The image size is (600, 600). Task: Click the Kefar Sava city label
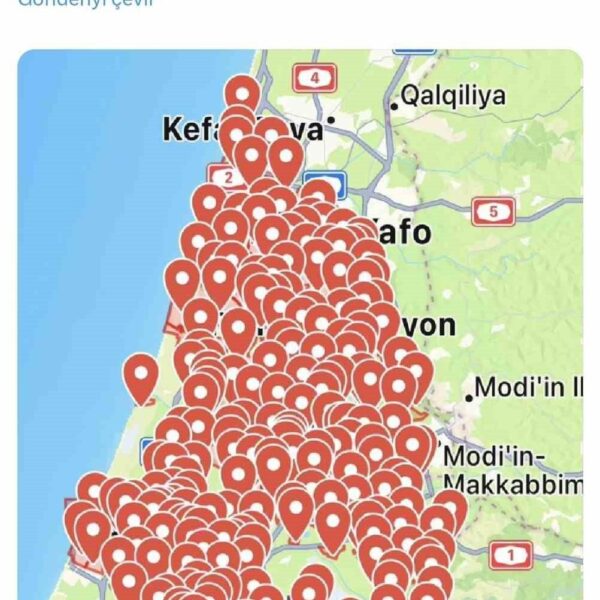click(x=243, y=129)
